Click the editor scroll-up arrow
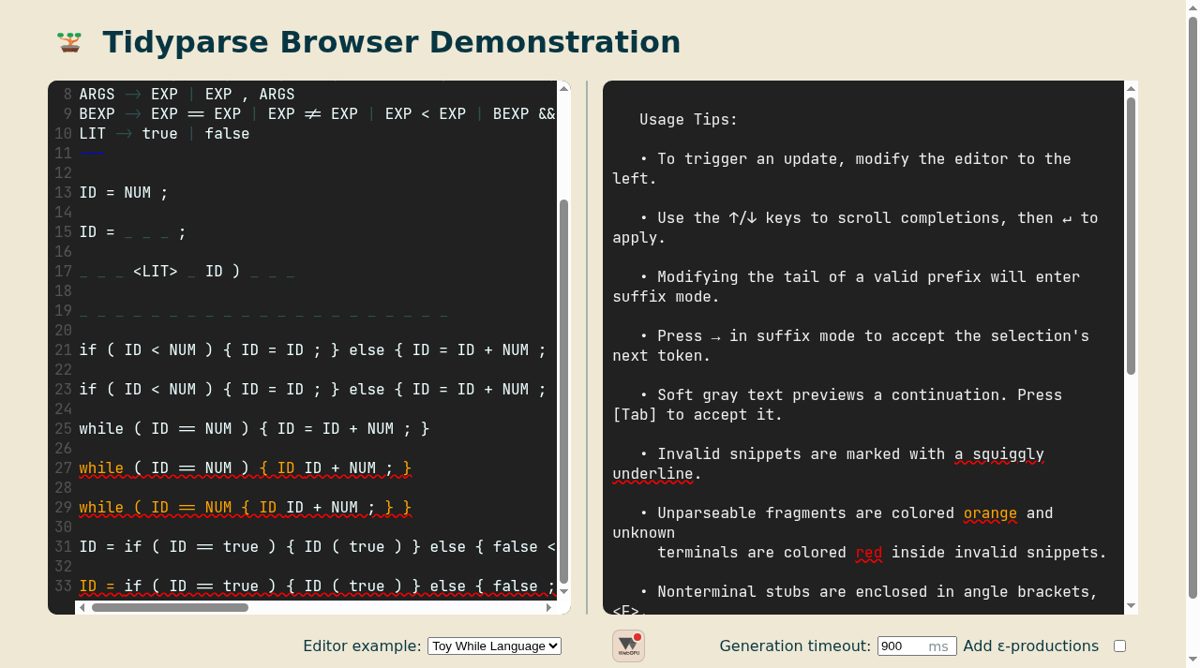The height and width of the screenshot is (668, 1200). pyautogui.click(x=564, y=89)
